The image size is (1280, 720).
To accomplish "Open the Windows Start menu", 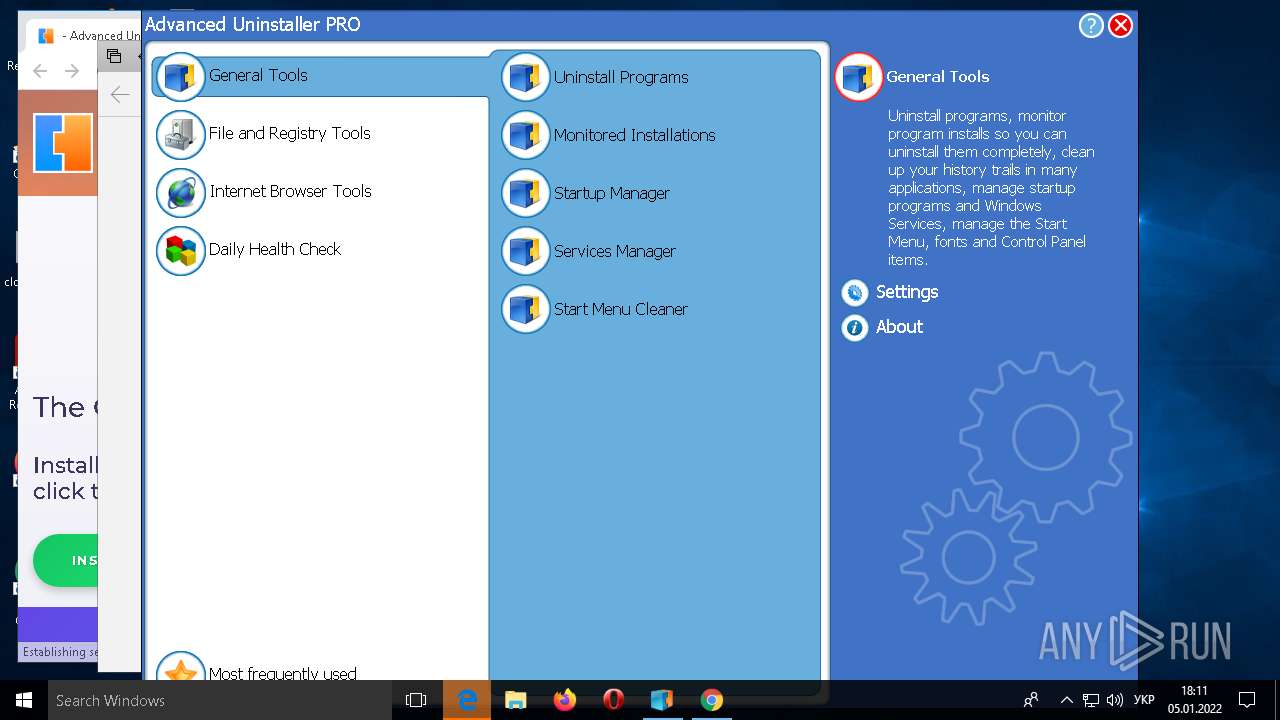I will [x=24, y=700].
